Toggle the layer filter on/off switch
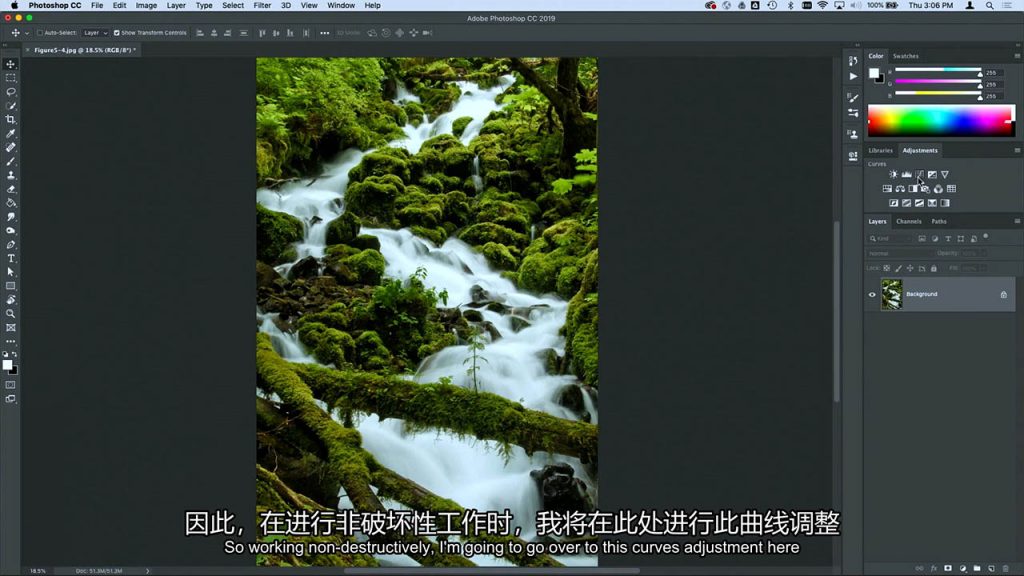 point(985,237)
